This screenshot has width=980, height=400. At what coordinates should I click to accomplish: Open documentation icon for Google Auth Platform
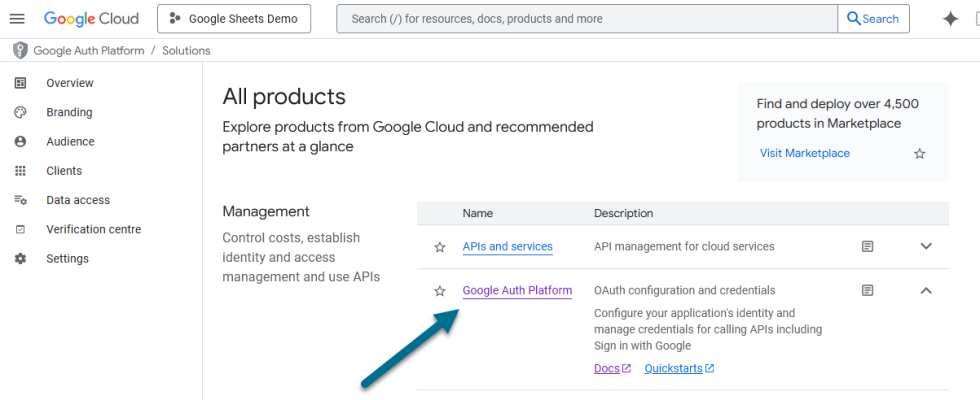click(867, 291)
